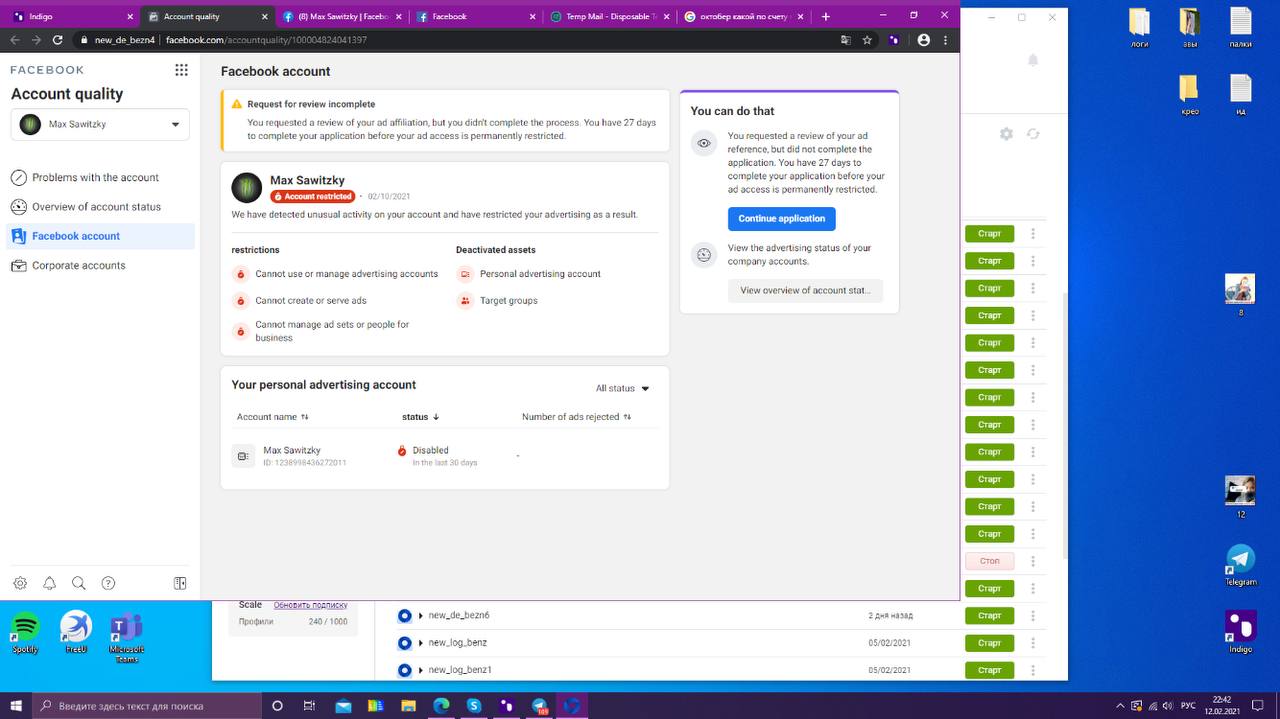This screenshot has width=1280, height=719.
Task: Click the refresh icon in the Indigo window
Action: 1033,134
